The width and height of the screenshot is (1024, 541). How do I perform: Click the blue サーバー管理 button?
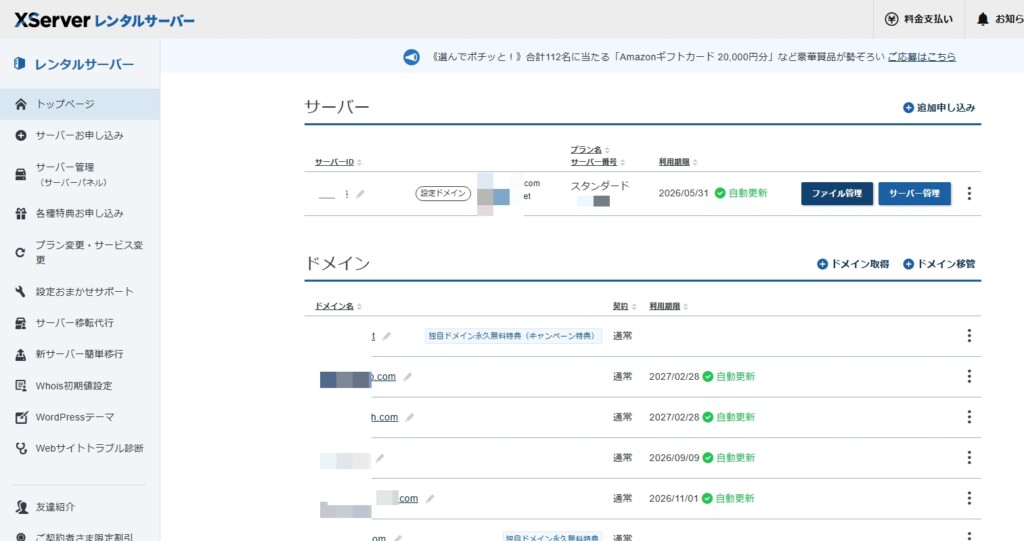click(914, 193)
